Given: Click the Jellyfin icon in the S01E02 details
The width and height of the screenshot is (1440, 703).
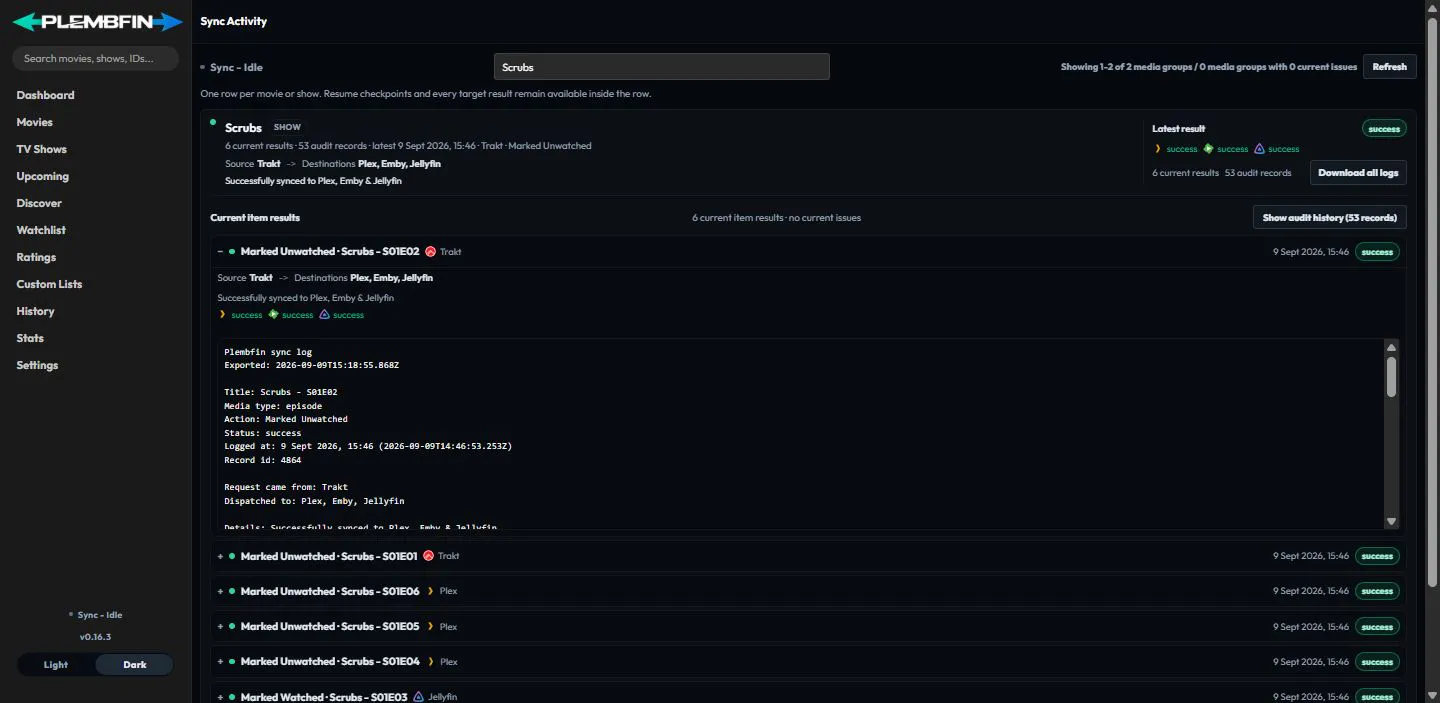Looking at the screenshot, I should tap(324, 315).
